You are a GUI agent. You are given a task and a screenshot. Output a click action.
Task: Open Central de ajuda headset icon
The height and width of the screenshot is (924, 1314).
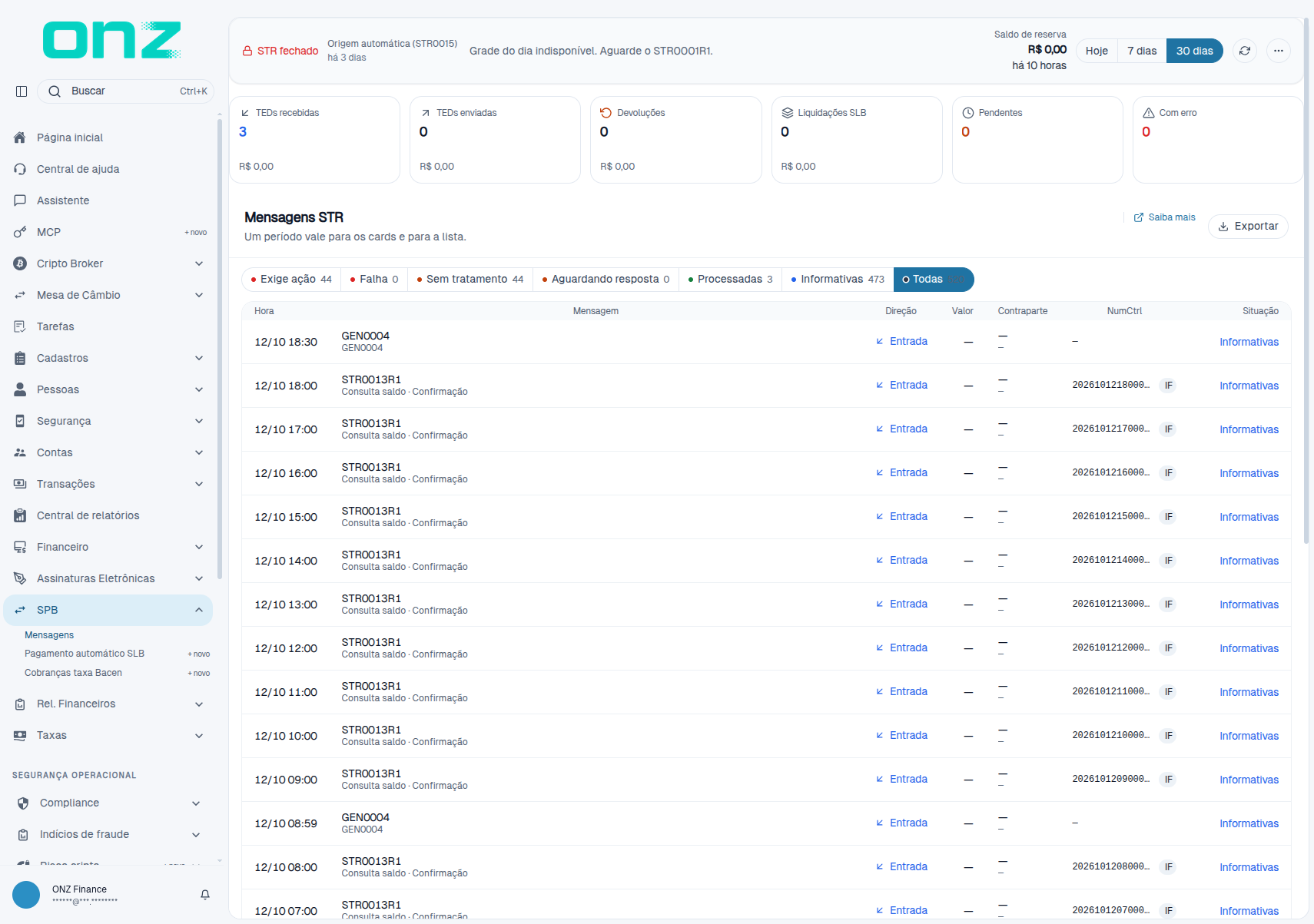(20, 169)
